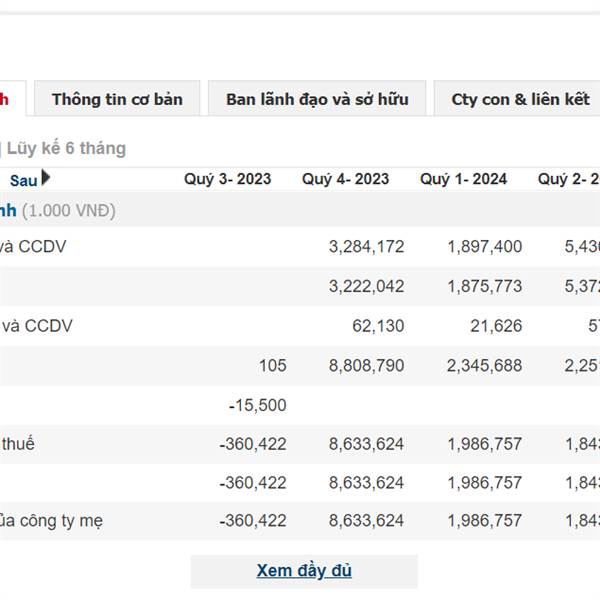Image resolution: width=600 pixels, height=600 pixels.
Task: Select the 1,897,400 cell for Quý 1-2024
Action: (x=484, y=246)
